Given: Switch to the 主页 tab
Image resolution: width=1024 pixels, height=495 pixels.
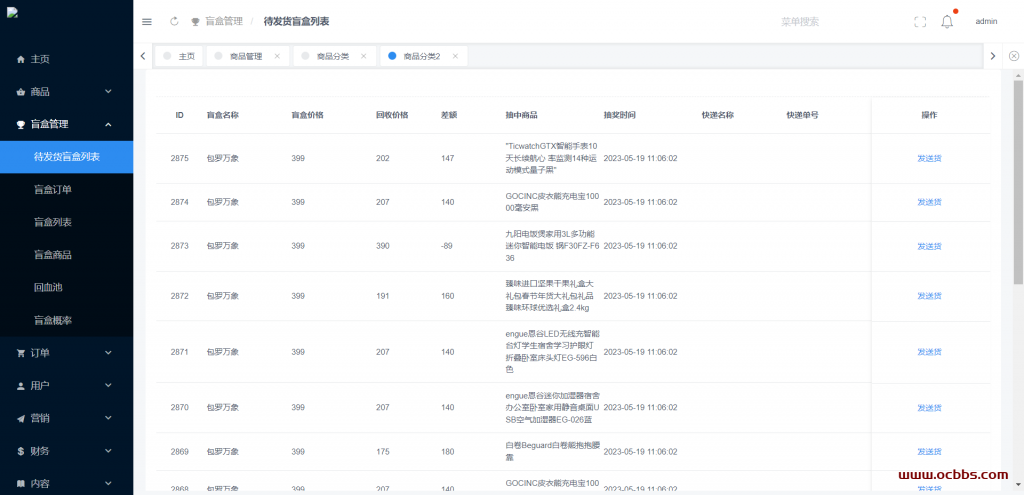Looking at the screenshot, I should [179, 56].
